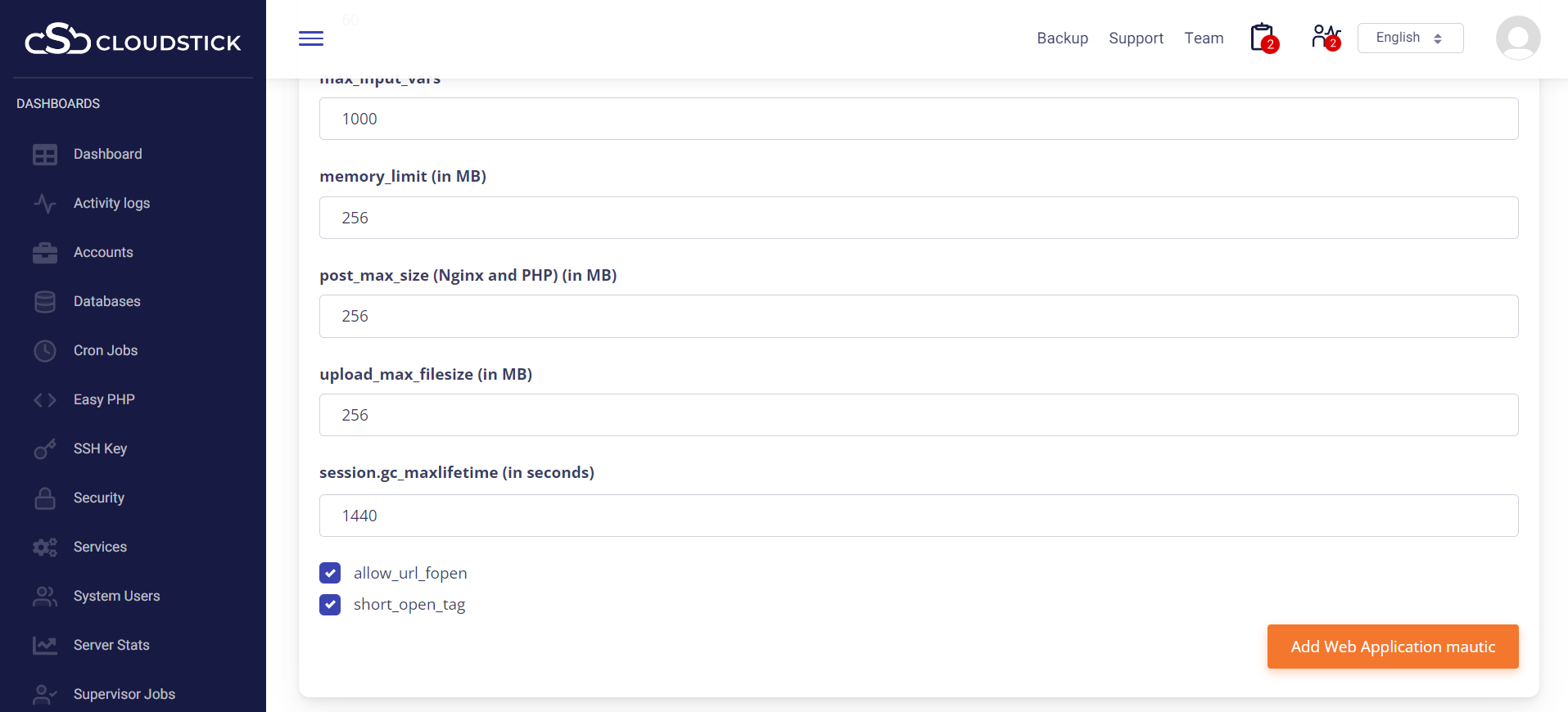Open the Support link in header

[x=1136, y=38]
